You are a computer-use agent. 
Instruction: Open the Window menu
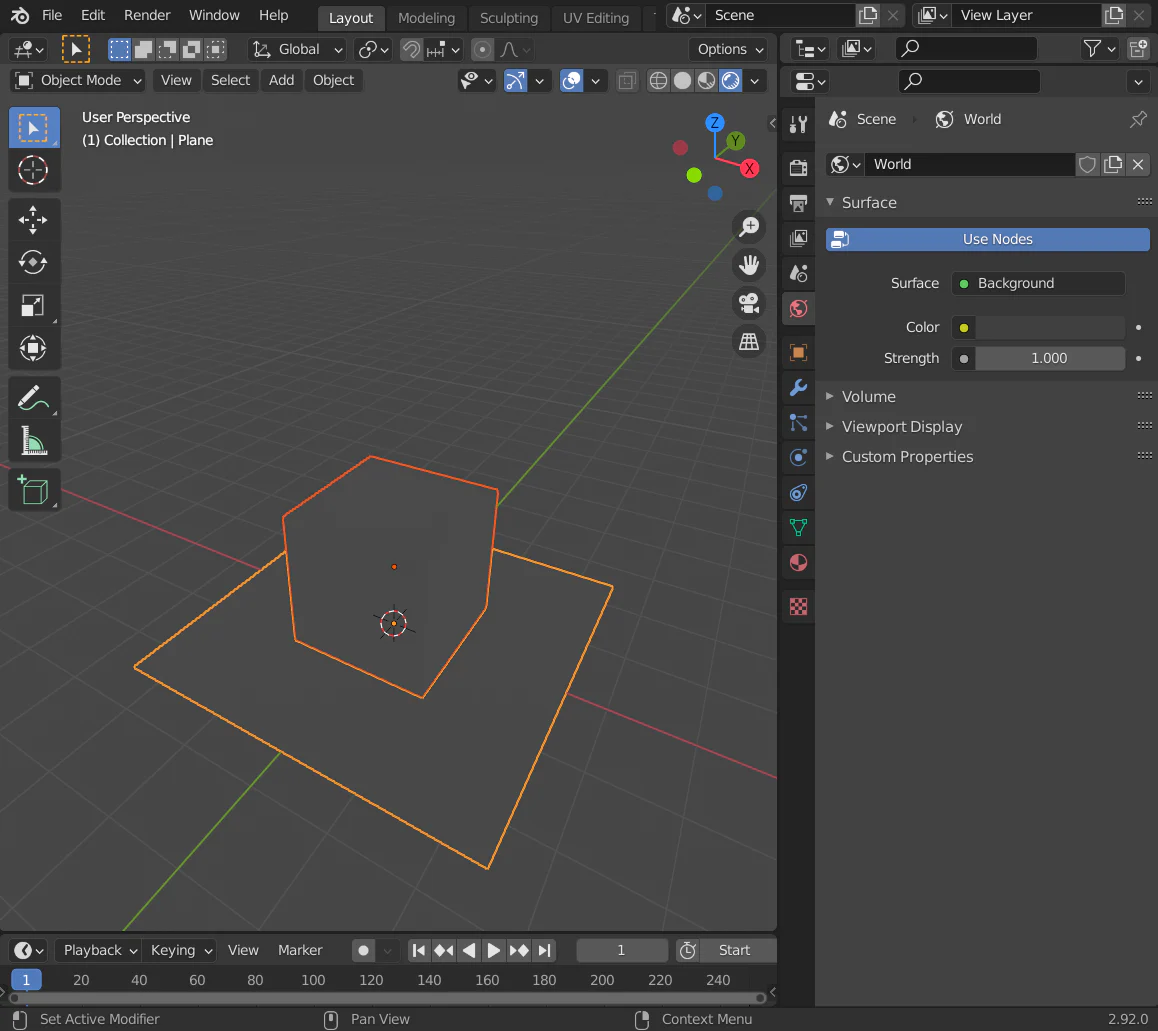(214, 16)
